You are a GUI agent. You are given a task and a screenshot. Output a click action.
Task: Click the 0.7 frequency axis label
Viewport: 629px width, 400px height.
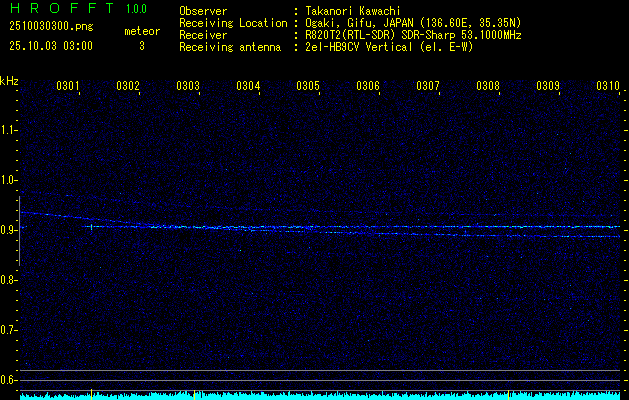pos(9,330)
